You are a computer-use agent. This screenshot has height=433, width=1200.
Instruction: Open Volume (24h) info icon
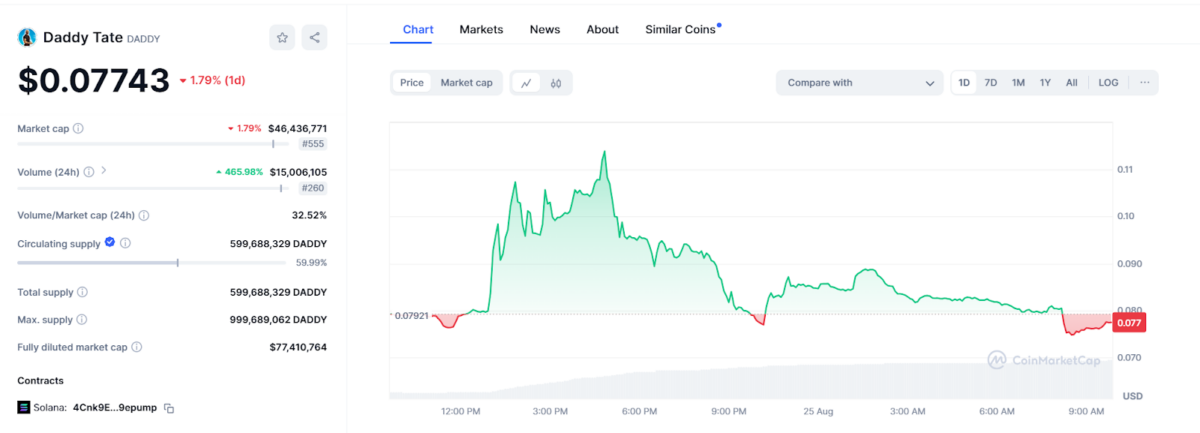(x=89, y=172)
